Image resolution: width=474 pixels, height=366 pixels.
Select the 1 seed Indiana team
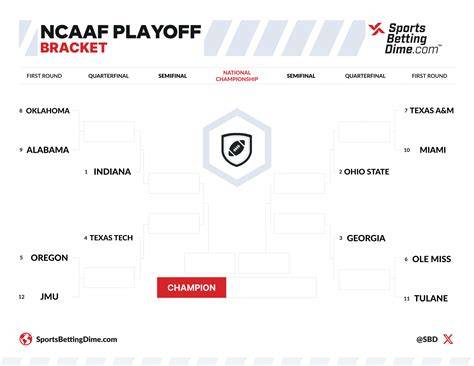[x=108, y=172]
